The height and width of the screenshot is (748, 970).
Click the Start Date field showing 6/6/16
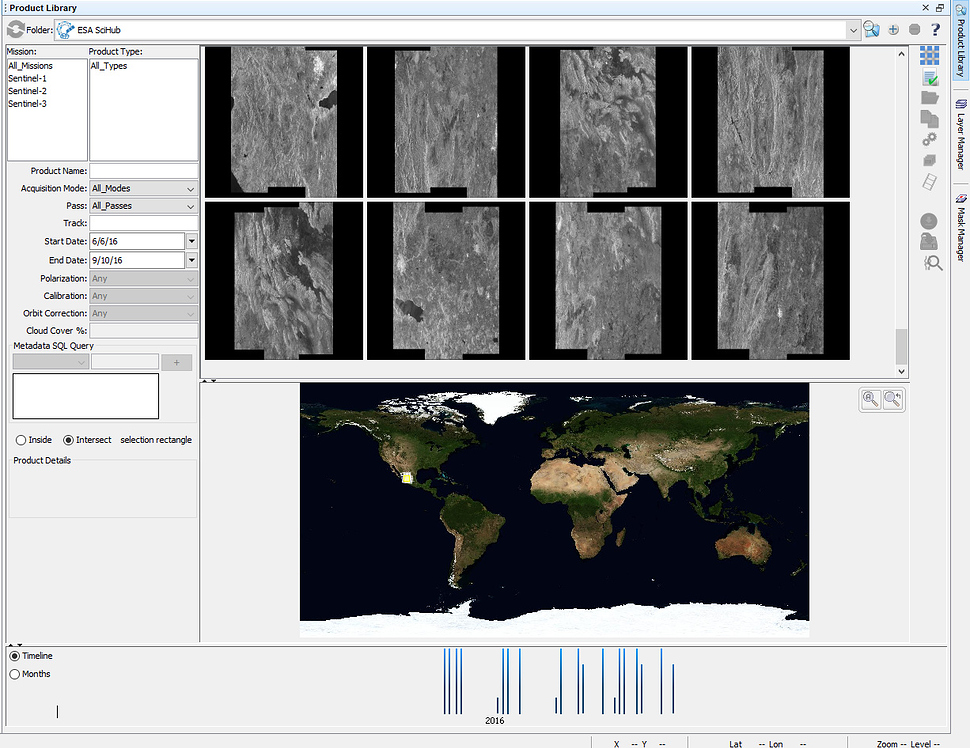(137, 241)
